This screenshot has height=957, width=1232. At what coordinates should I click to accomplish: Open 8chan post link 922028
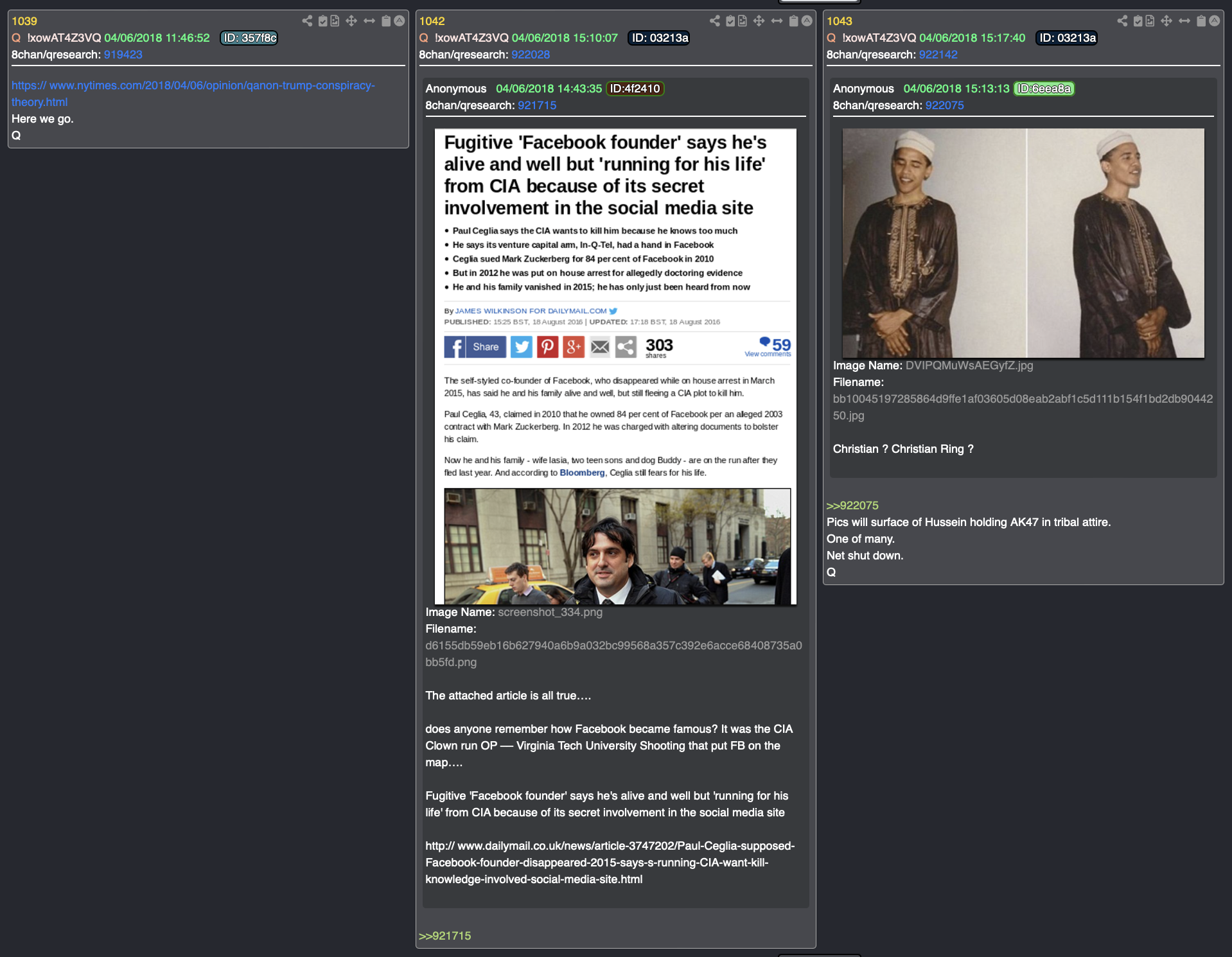531,55
